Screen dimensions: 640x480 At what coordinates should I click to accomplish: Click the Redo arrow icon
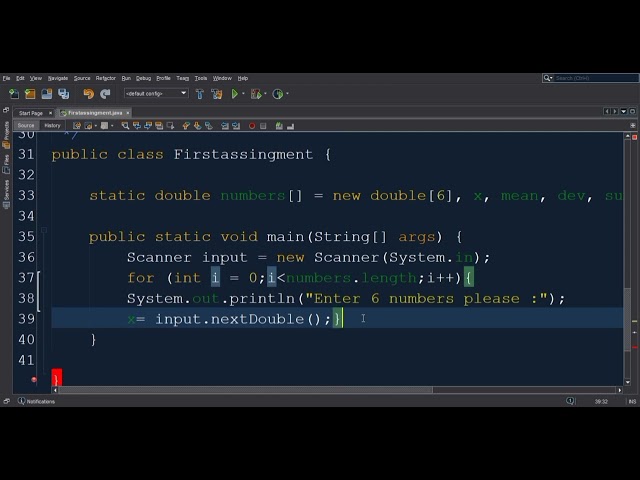point(105,94)
